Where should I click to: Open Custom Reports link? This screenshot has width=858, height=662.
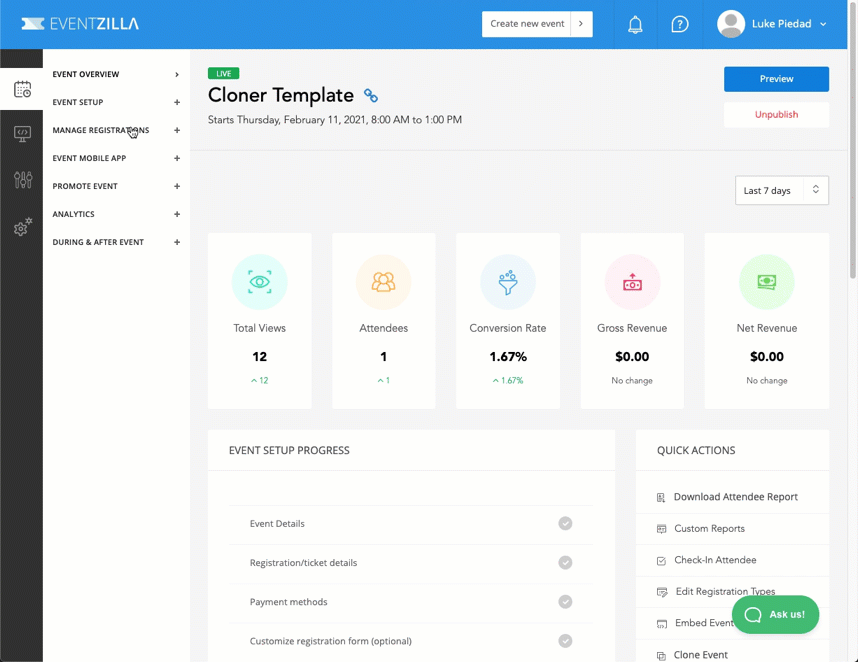(x=709, y=529)
